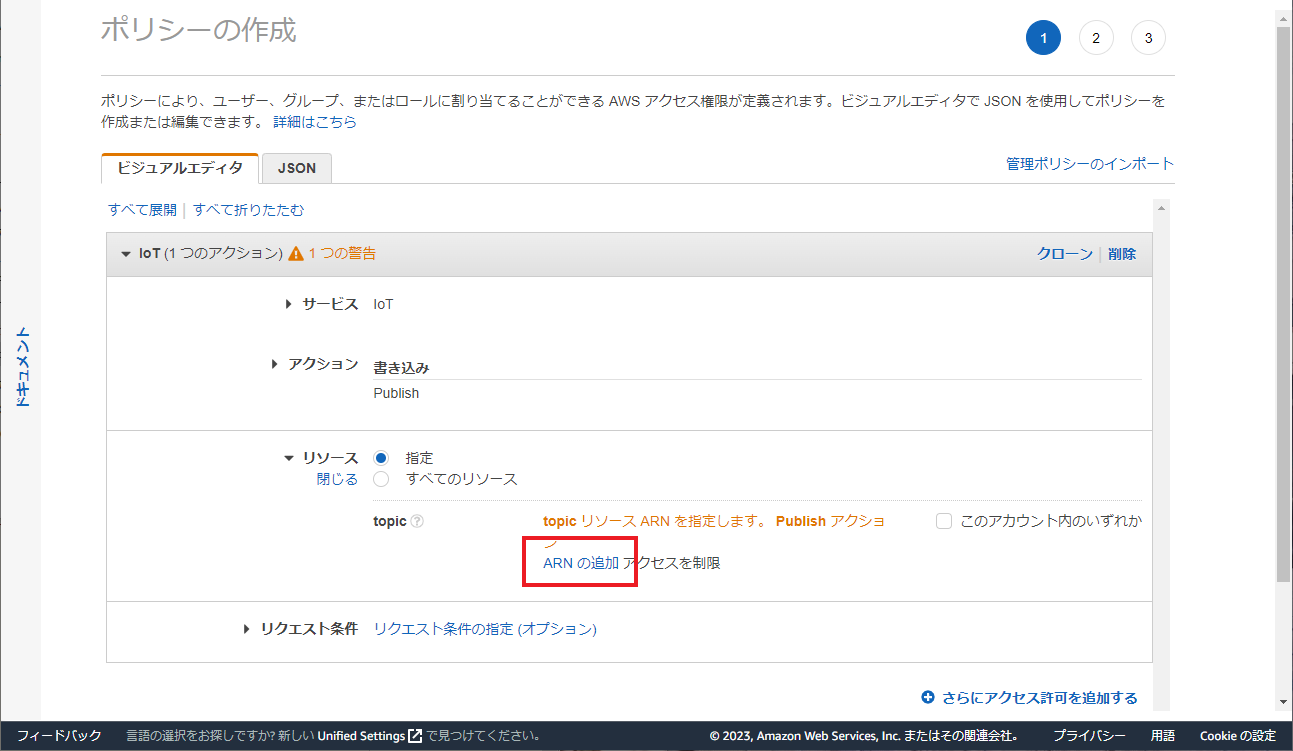Click the ポリシーの作成 page heading

pos(199,30)
